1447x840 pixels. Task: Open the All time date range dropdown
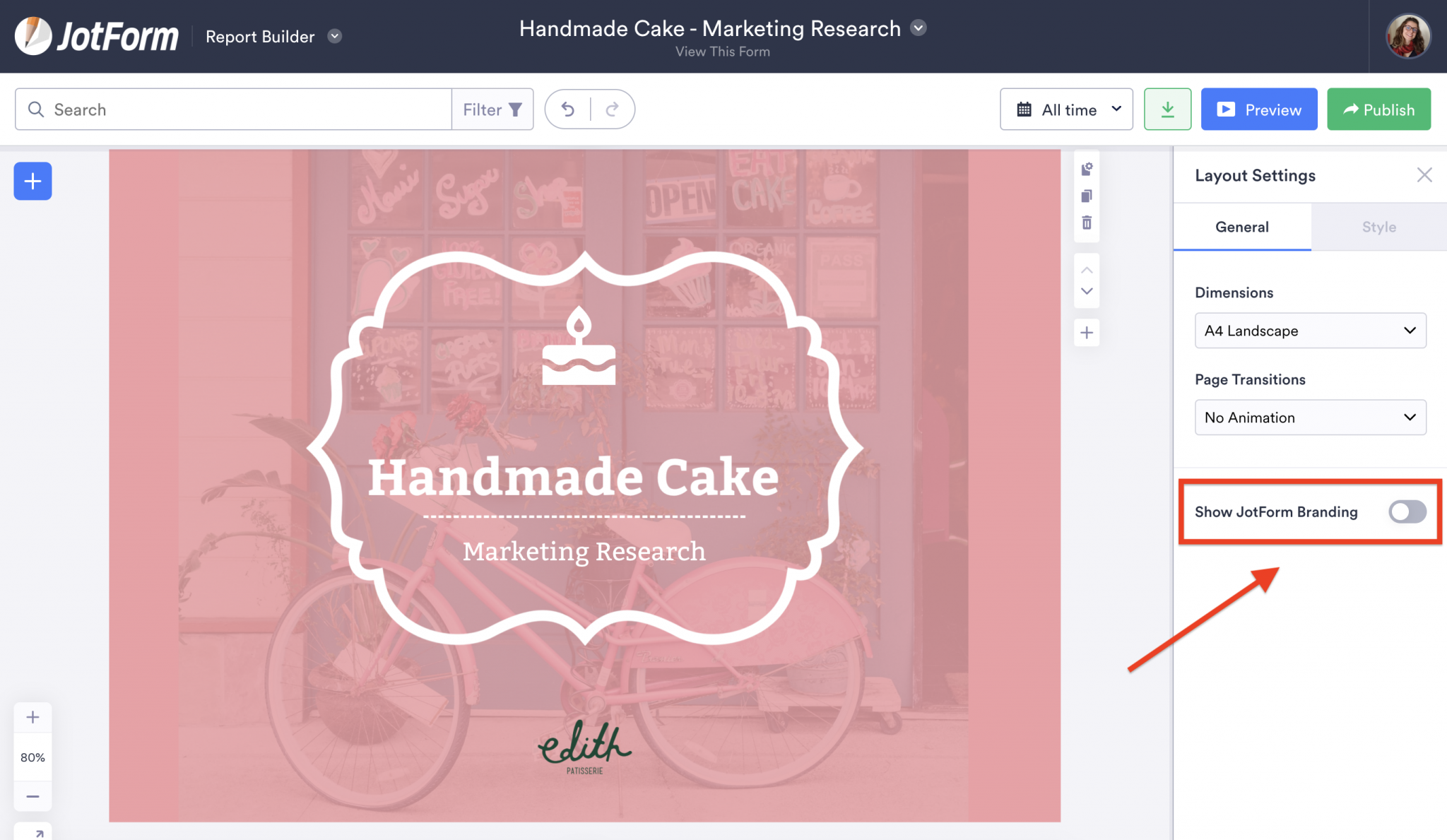pyautogui.click(x=1066, y=110)
